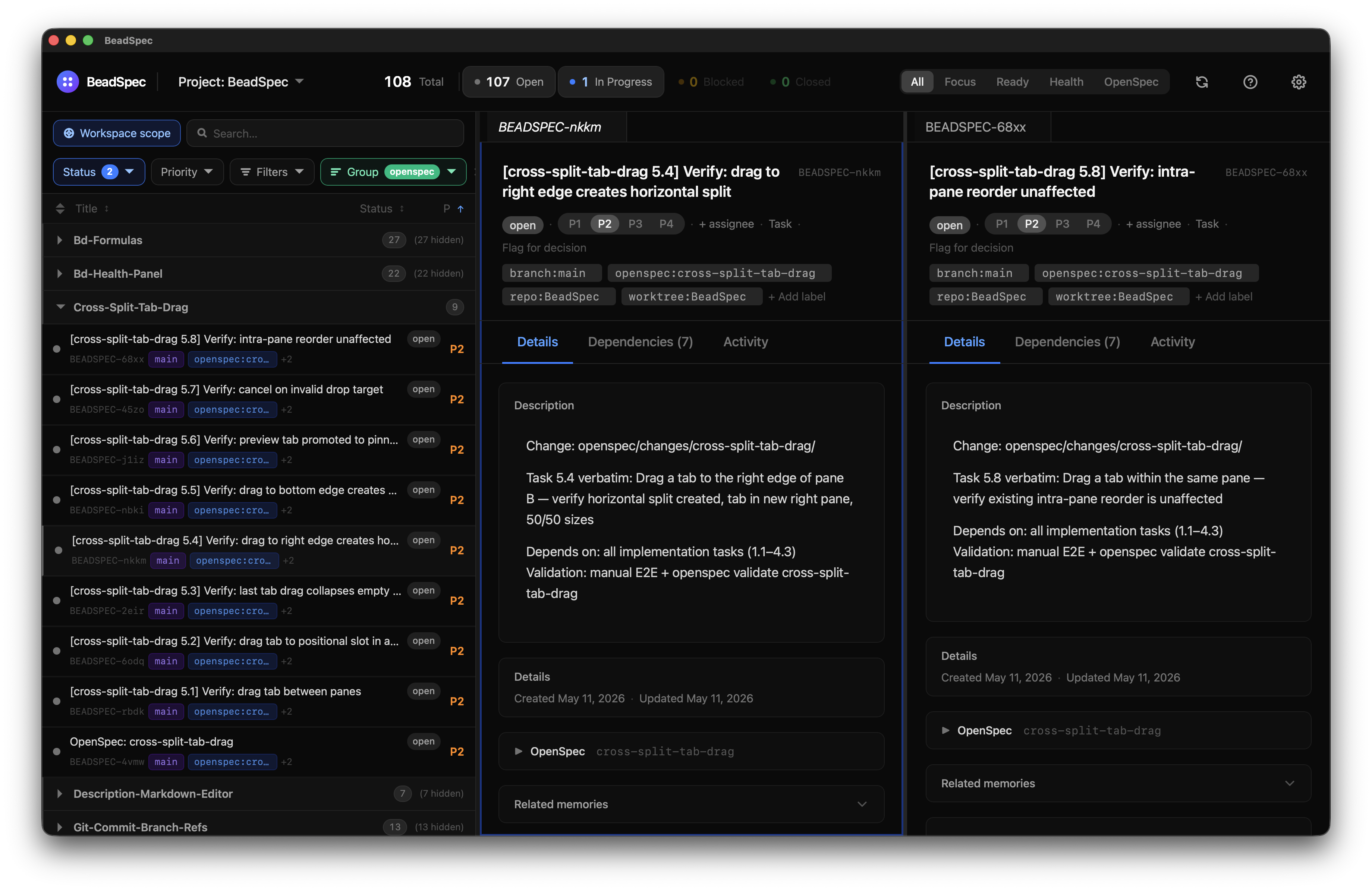Click the Workspace scope globe icon
The image size is (1372, 891).
click(x=69, y=133)
